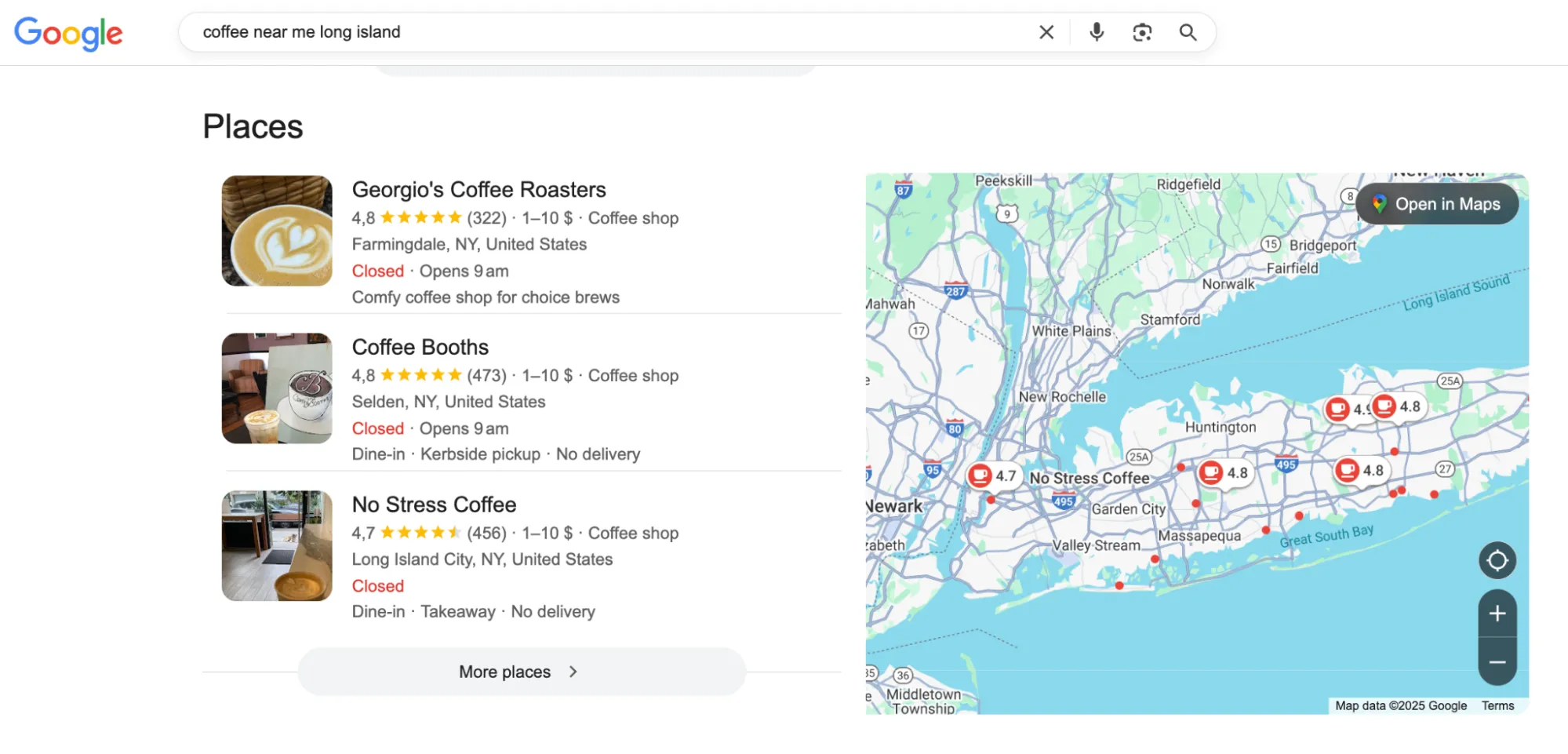View Georgio's latte art photo

pyautogui.click(x=277, y=231)
